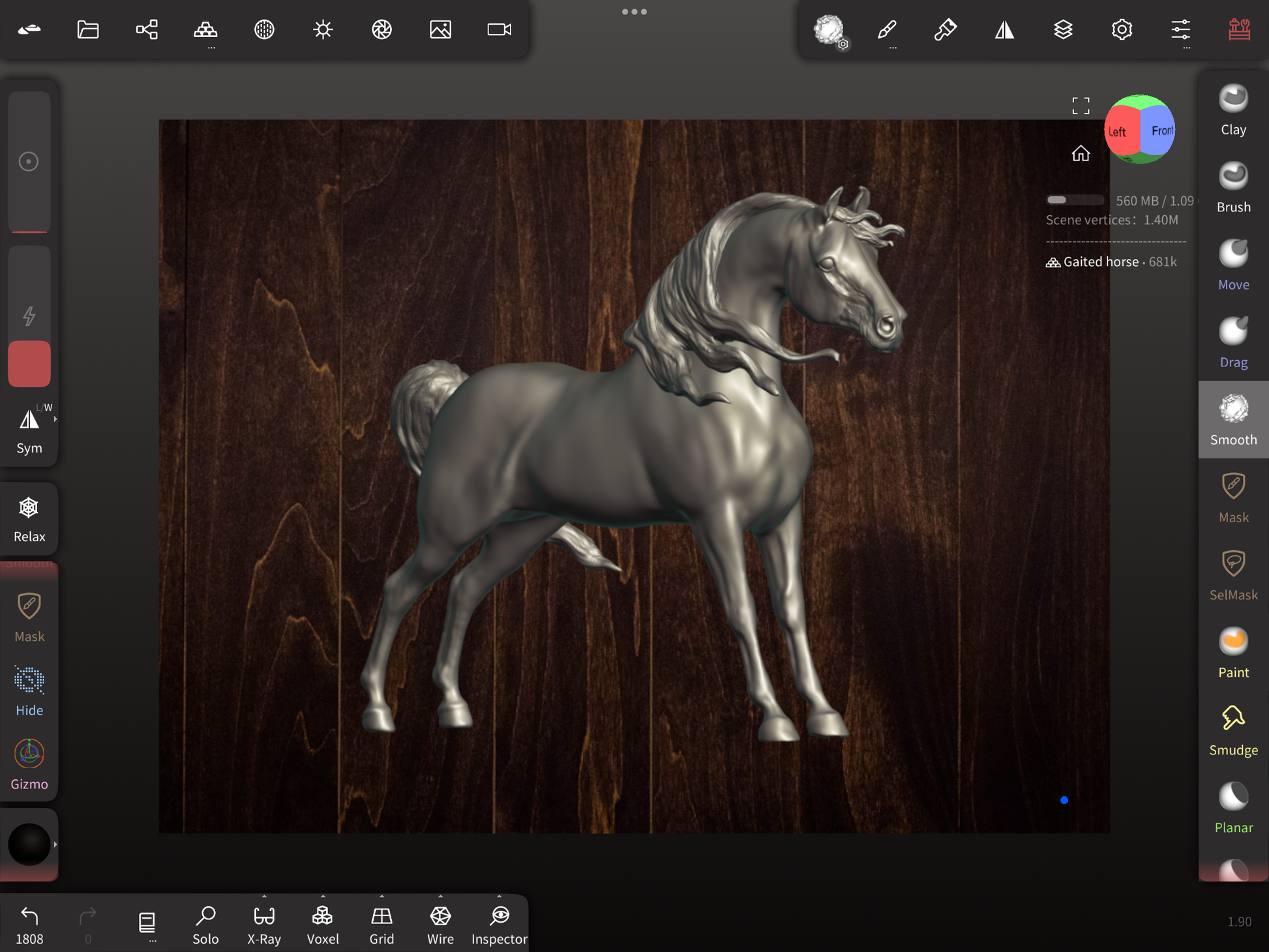The width and height of the screenshot is (1269, 952).
Task: Open the files folder menu
Action: [88, 29]
